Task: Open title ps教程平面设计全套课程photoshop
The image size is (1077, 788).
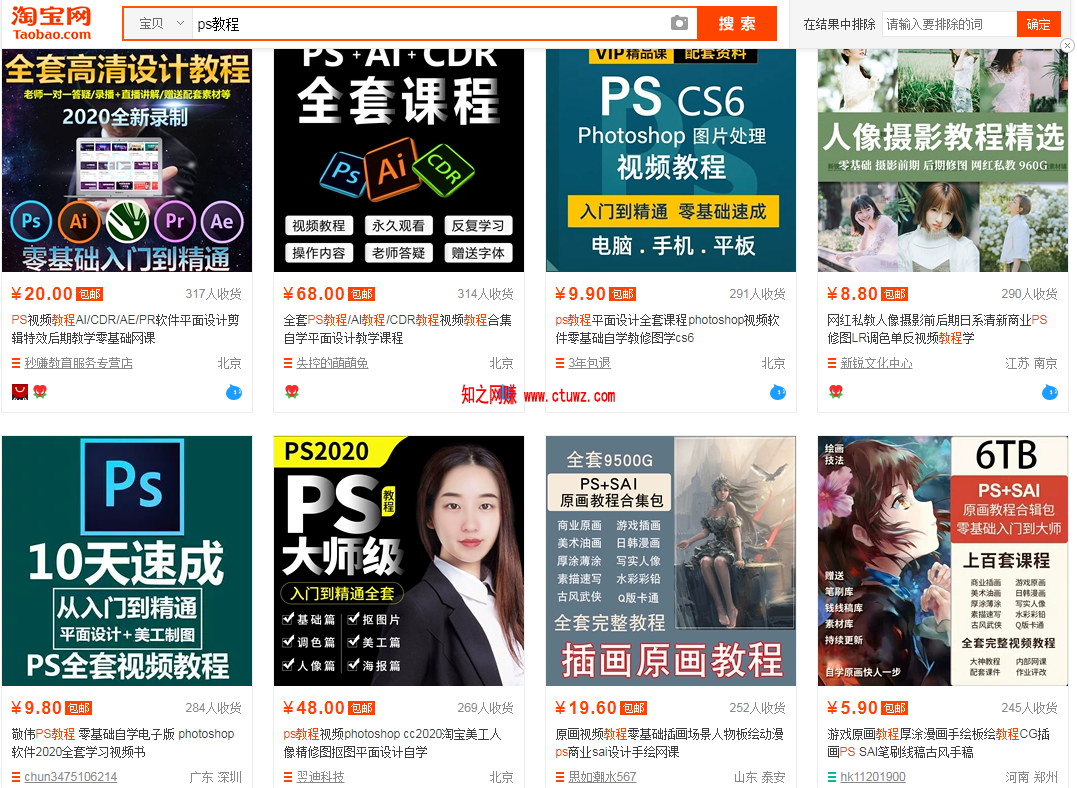Action: (x=668, y=329)
